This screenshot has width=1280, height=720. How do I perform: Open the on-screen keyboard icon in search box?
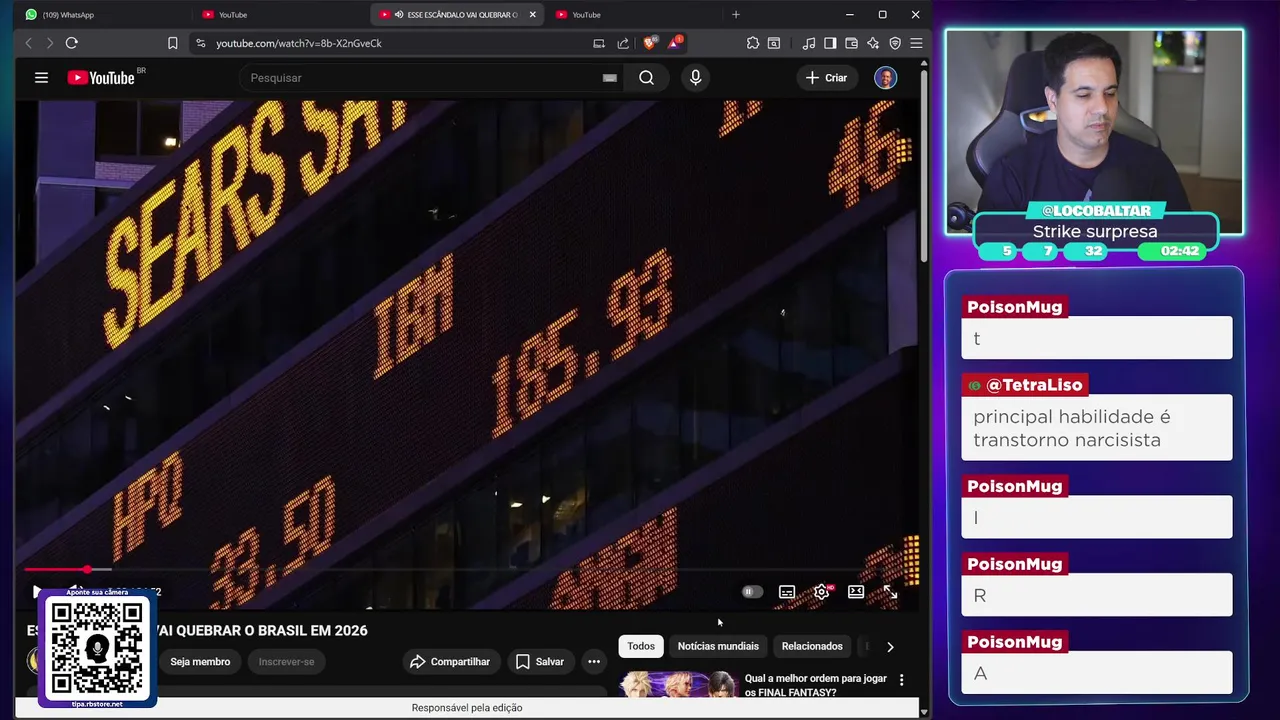click(610, 78)
